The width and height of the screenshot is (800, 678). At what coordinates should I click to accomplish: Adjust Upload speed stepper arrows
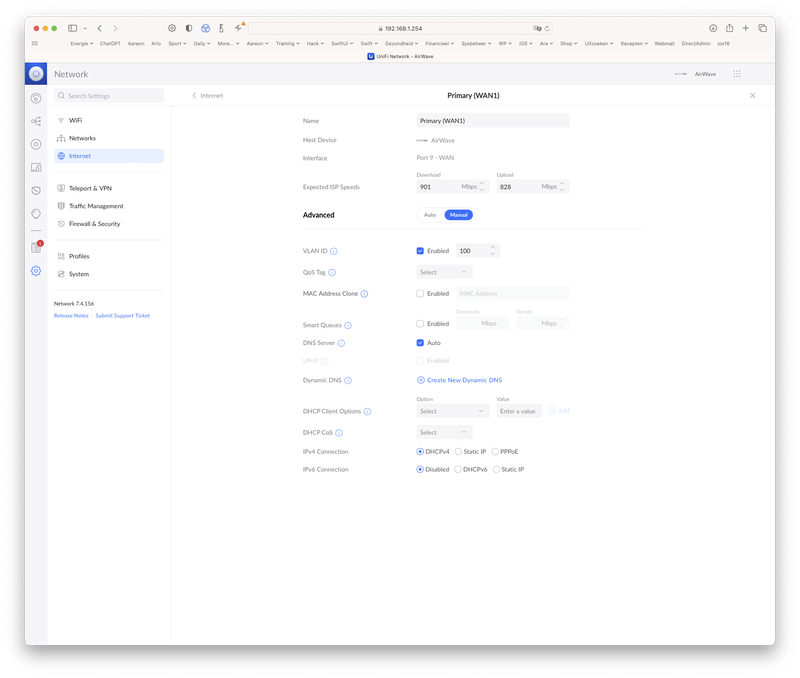point(561,187)
